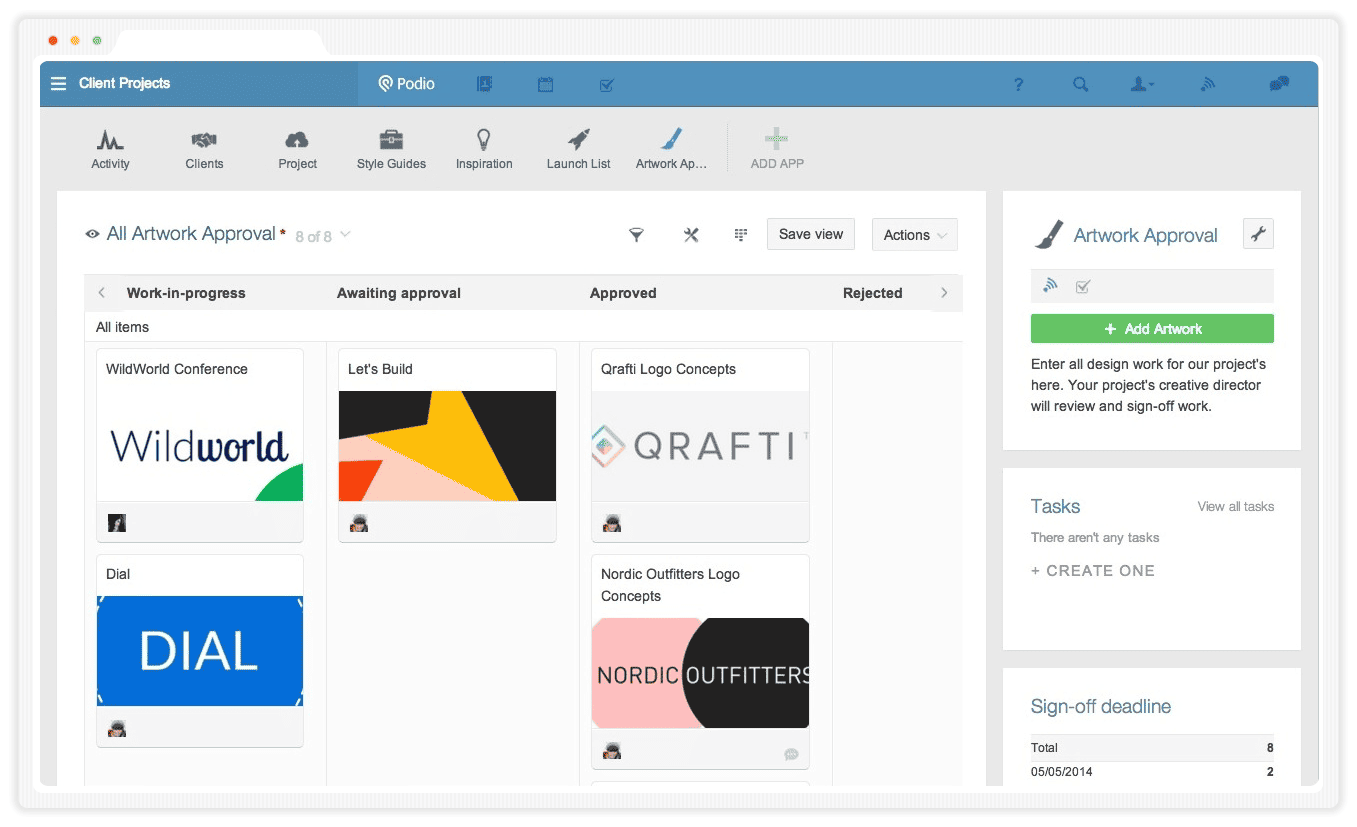Screen dimensions: 1357x827
Task: Open the calendar icon in top bar
Action: [546, 85]
